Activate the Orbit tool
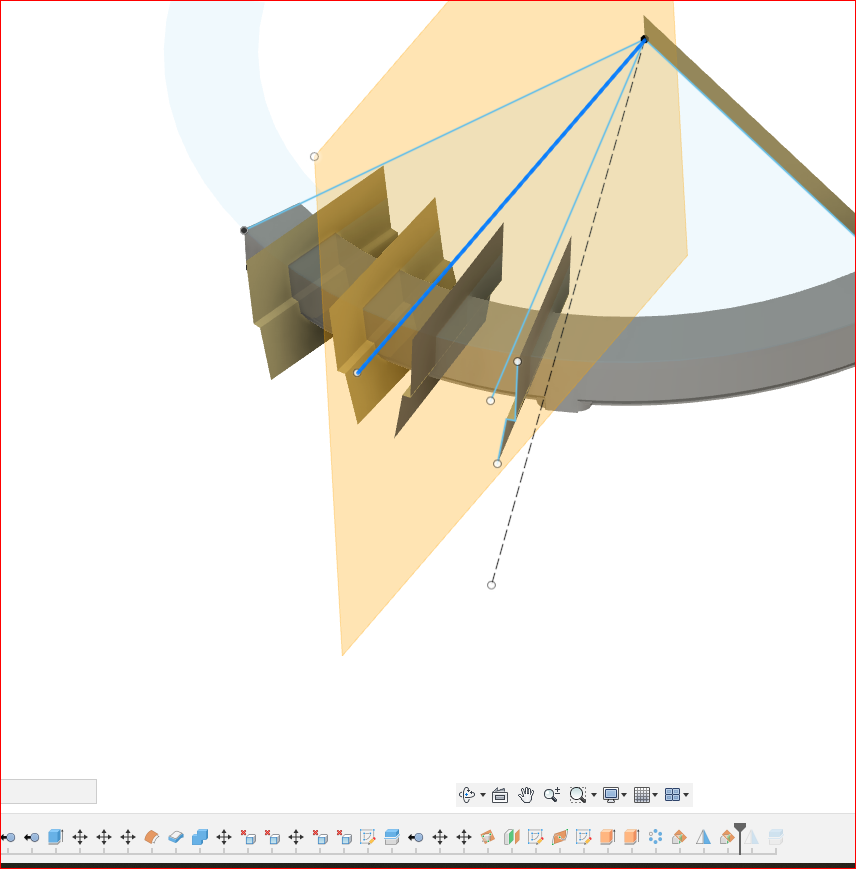The image size is (856, 869). click(466, 794)
